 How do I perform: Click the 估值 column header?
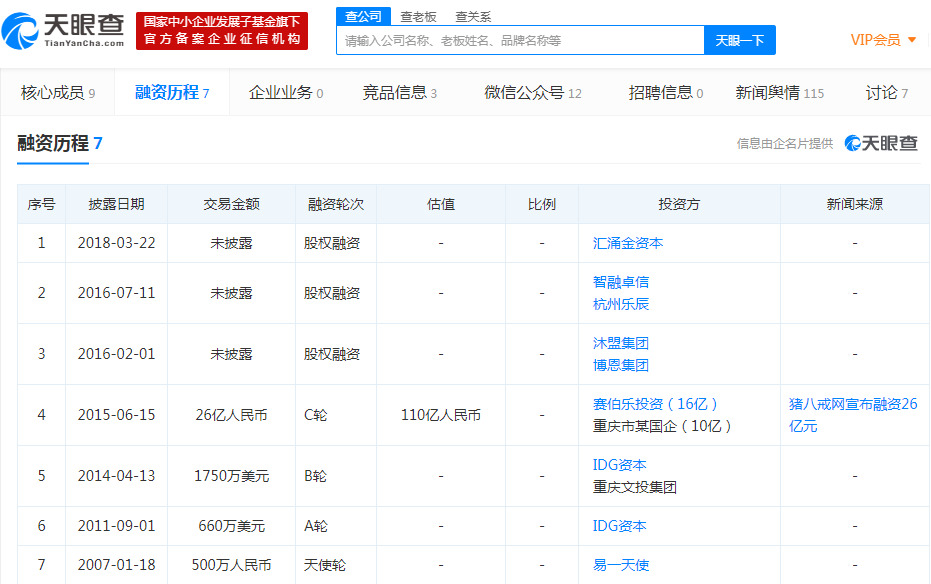coord(441,204)
